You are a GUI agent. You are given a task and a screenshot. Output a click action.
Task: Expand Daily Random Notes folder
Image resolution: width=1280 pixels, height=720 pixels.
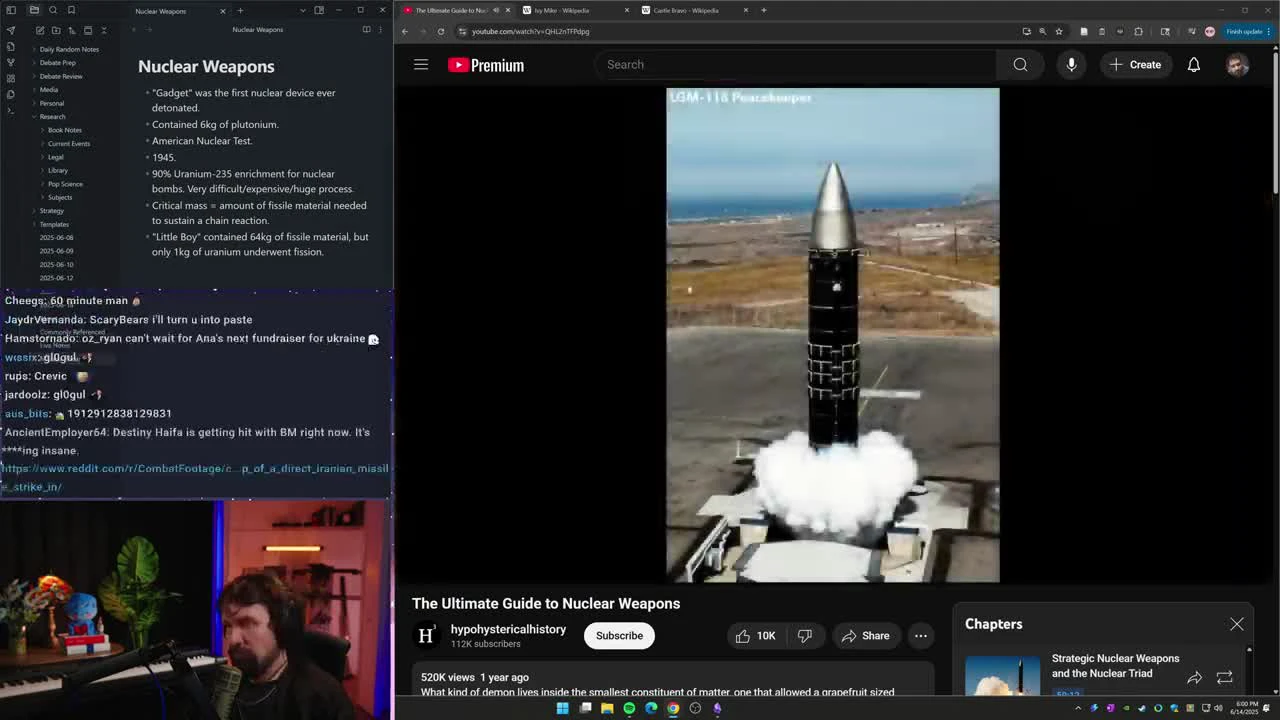point(69,49)
